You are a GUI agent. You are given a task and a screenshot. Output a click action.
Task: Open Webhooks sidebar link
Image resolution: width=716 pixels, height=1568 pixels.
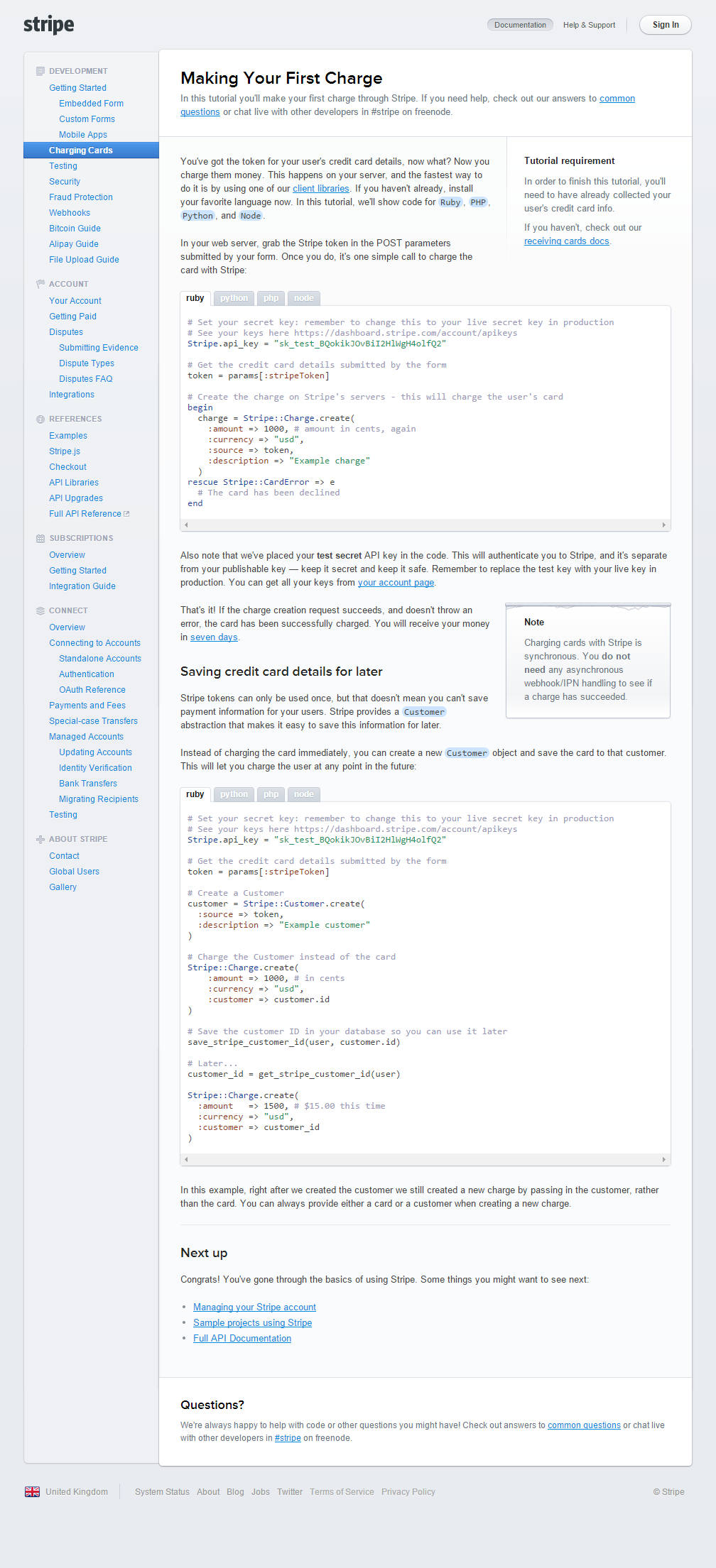click(x=70, y=213)
